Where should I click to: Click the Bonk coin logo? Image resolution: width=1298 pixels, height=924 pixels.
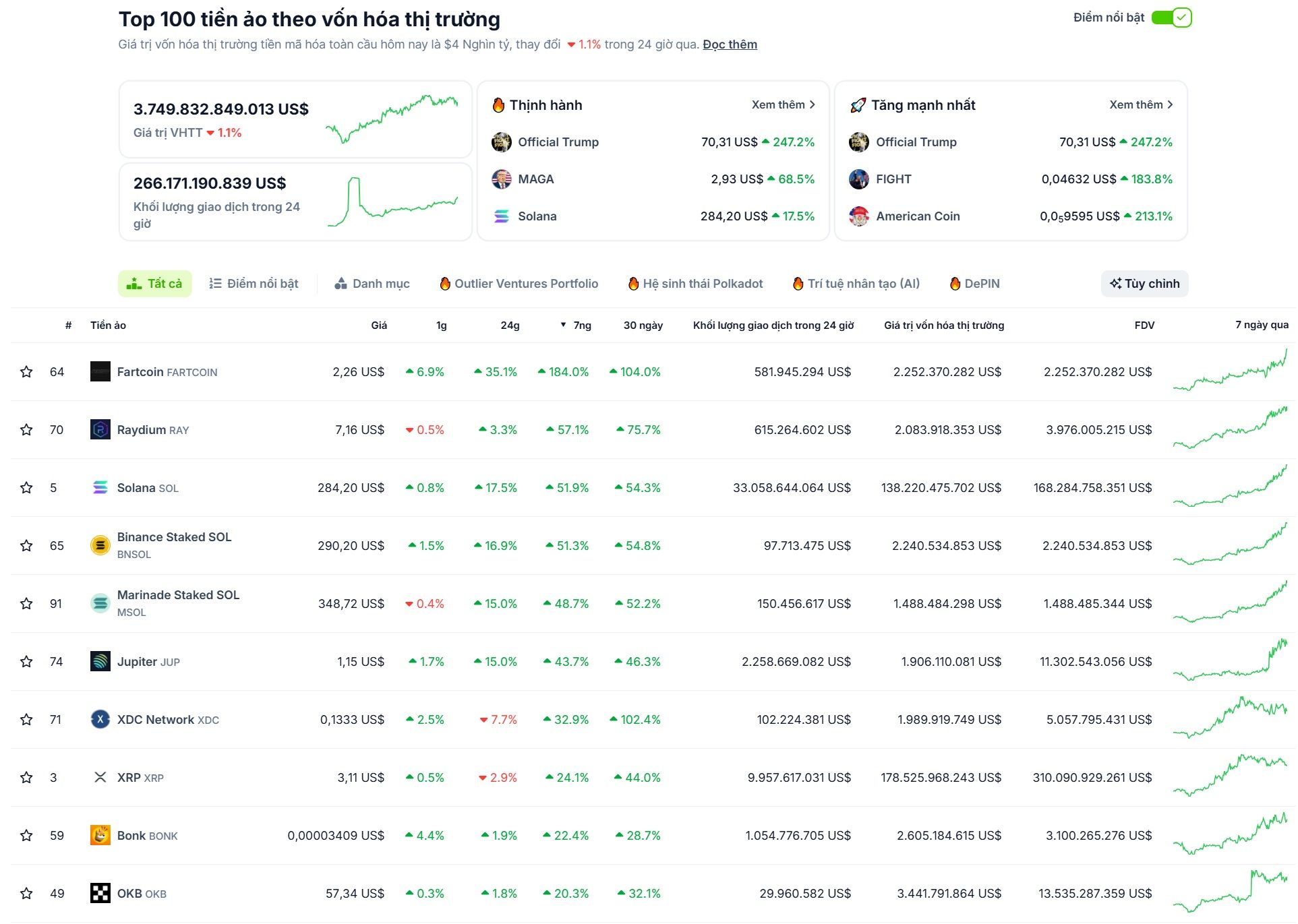coord(100,835)
